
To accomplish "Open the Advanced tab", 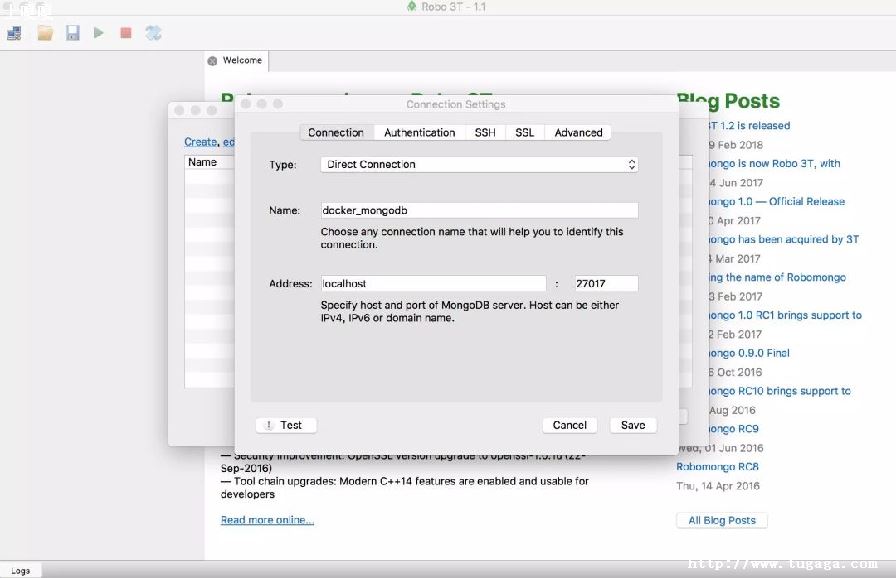I will tap(578, 133).
